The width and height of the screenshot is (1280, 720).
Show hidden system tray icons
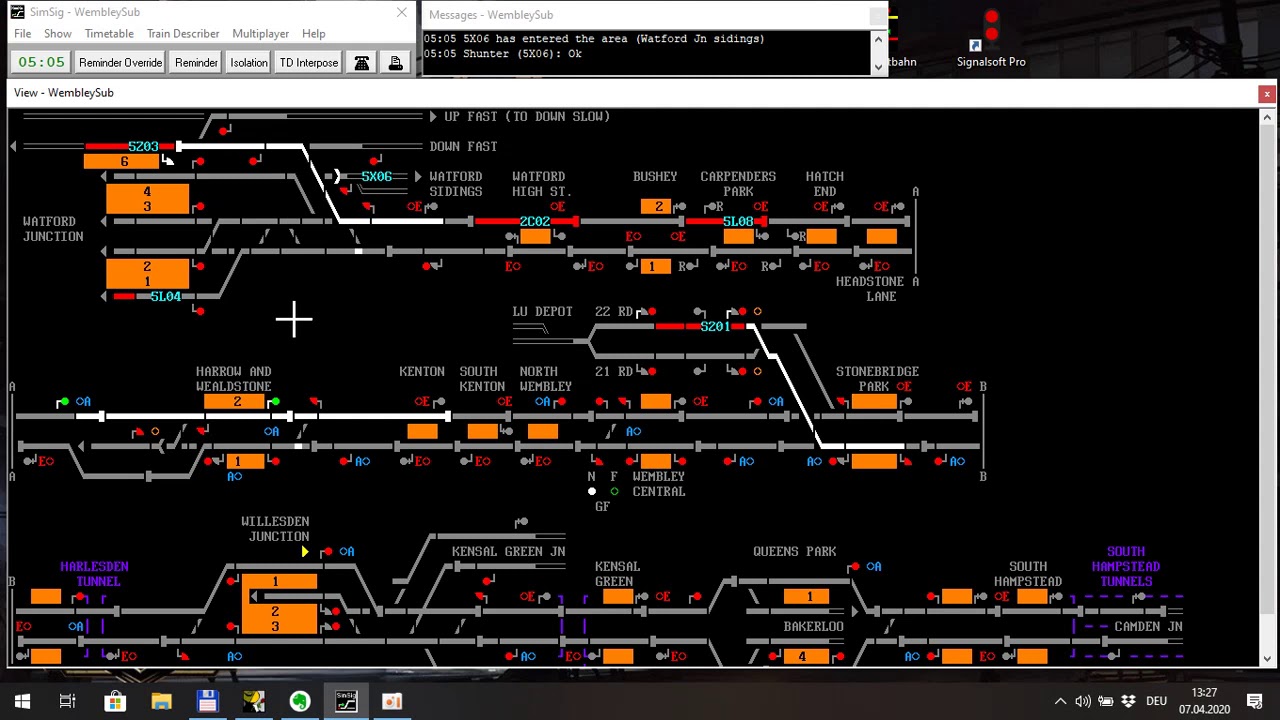[1060, 701]
